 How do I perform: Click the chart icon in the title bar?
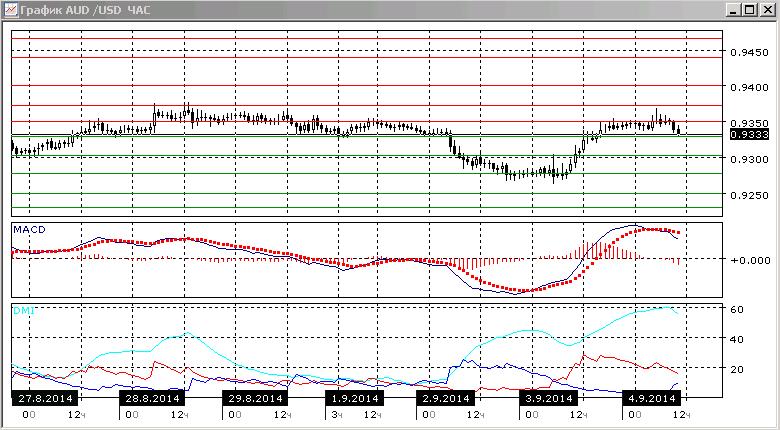(x=11, y=9)
